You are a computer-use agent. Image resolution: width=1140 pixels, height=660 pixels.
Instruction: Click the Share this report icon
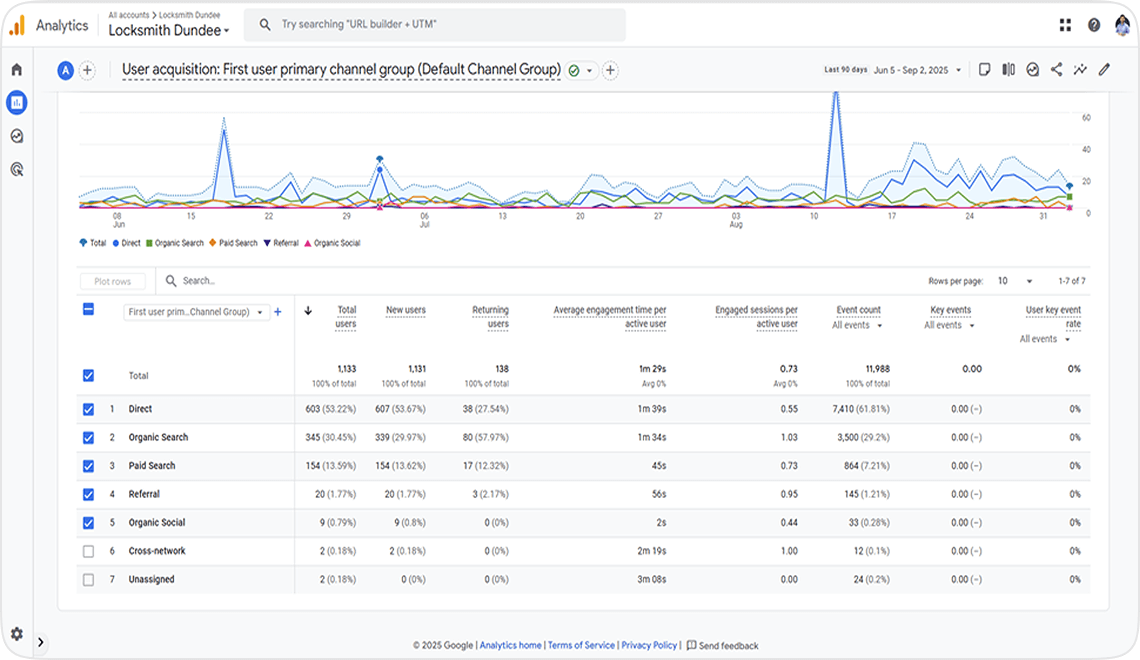(x=1056, y=70)
